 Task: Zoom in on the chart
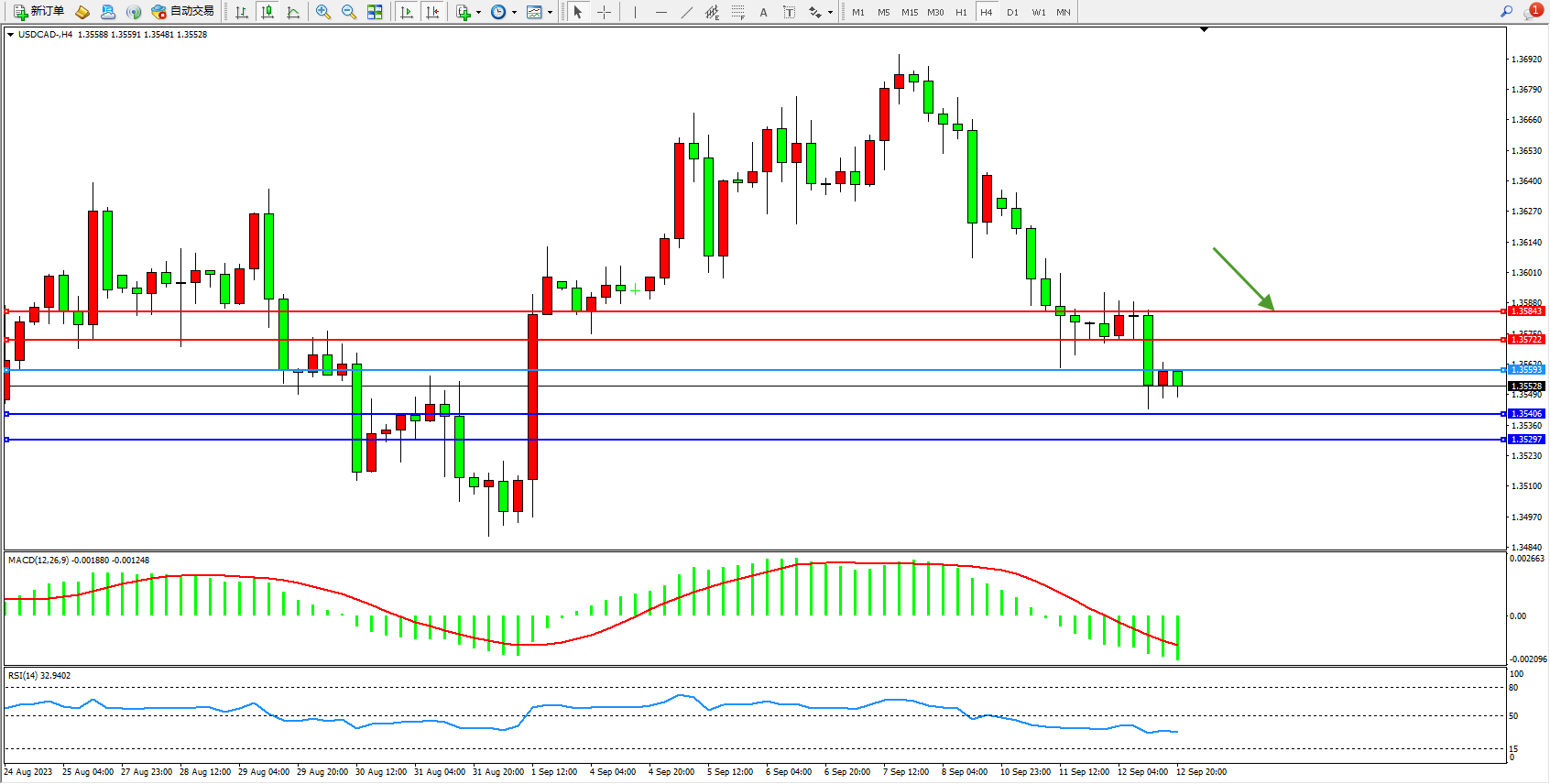[x=323, y=12]
